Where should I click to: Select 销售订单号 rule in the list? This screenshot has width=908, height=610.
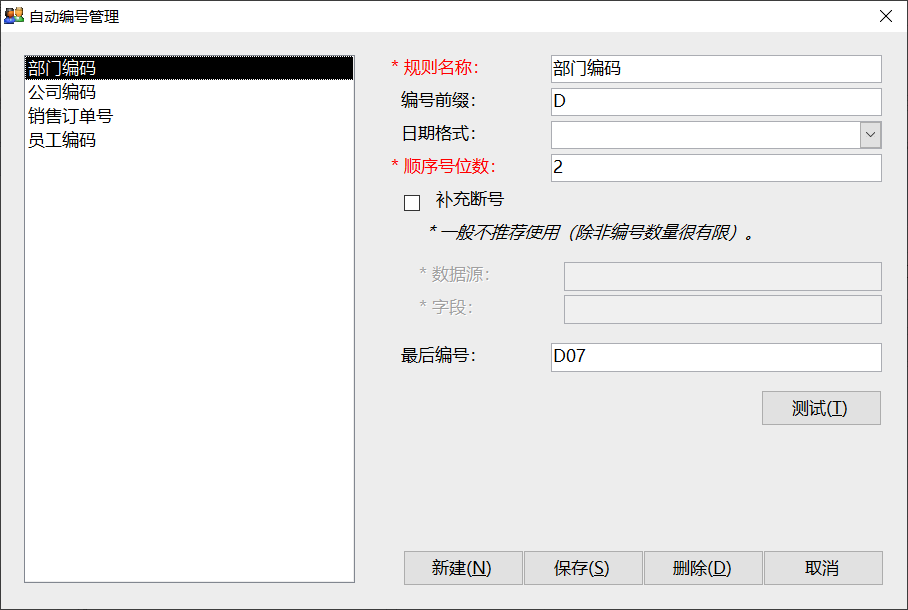point(189,116)
